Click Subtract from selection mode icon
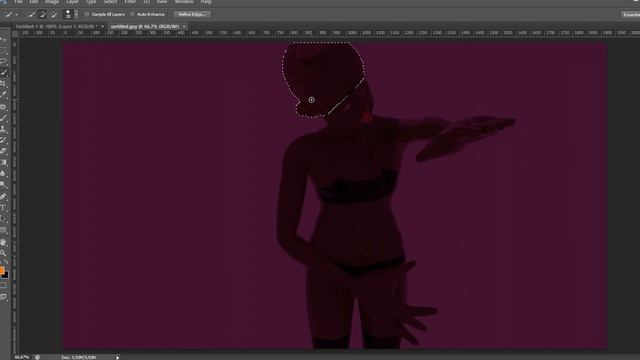 pyautogui.click(x=53, y=14)
